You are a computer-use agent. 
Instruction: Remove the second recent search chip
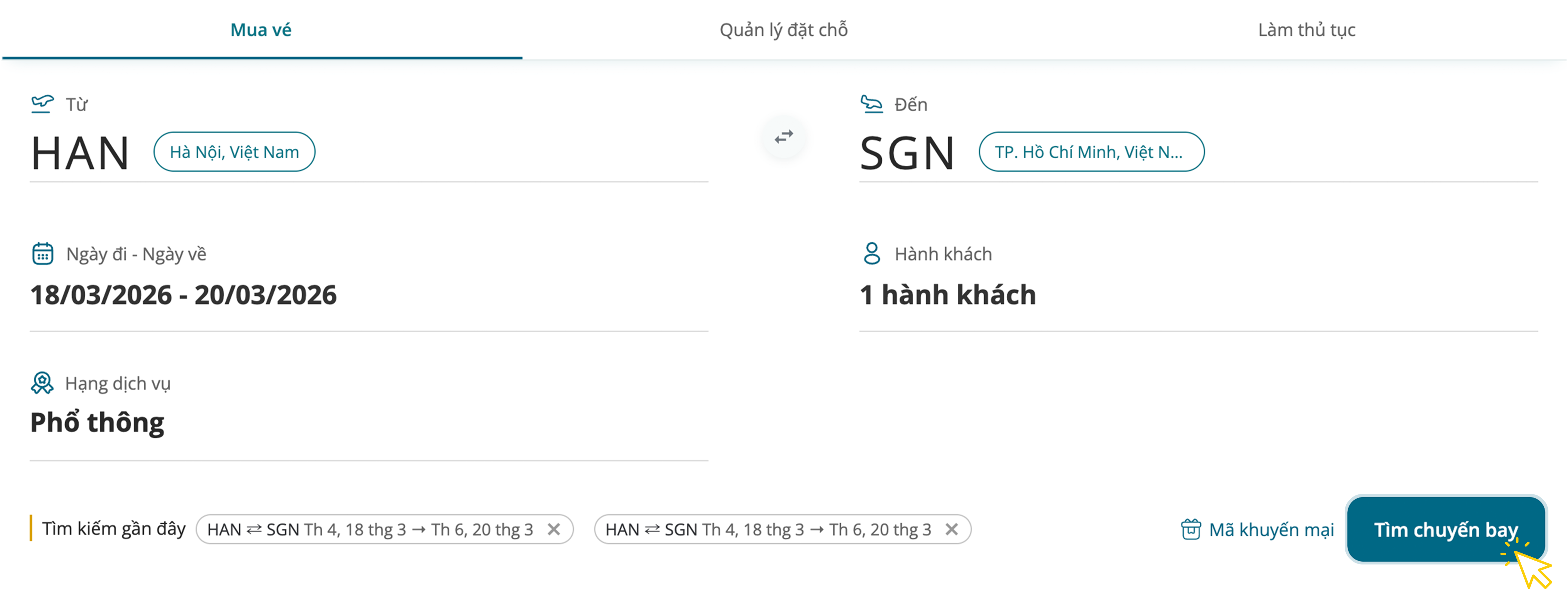[952, 529]
